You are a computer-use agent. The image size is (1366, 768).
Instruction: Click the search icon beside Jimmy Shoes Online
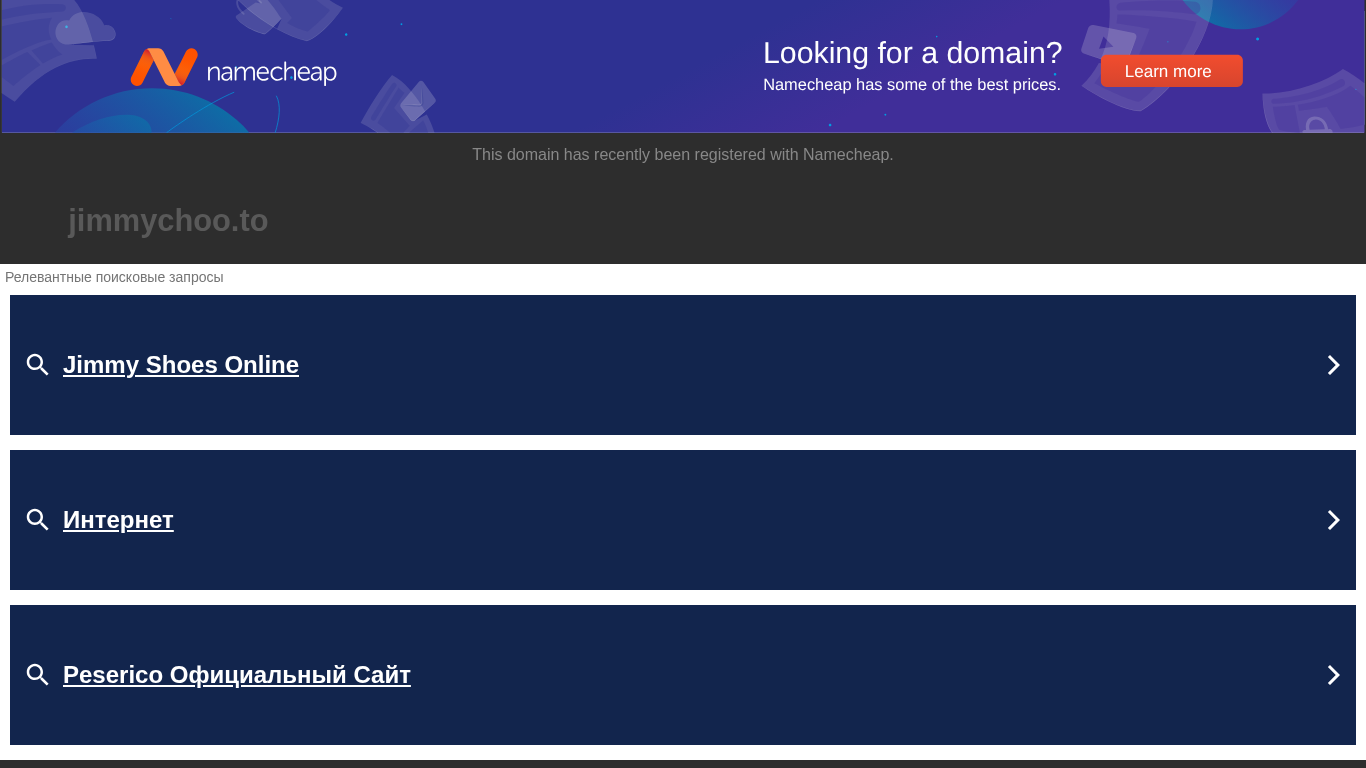pos(38,365)
